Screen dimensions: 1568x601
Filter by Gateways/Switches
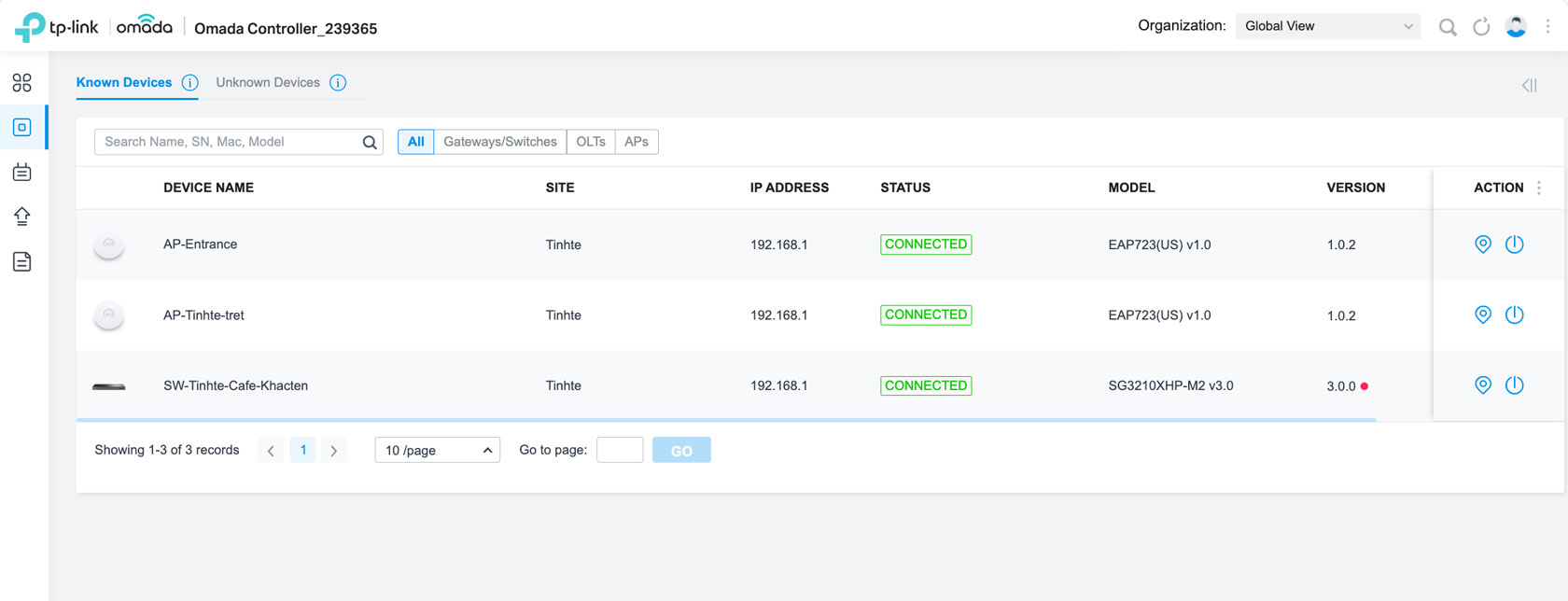(x=500, y=142)
